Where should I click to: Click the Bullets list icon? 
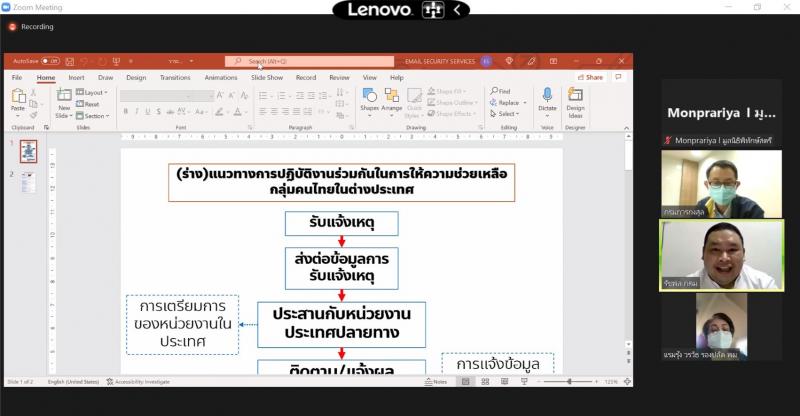point(263,95)
